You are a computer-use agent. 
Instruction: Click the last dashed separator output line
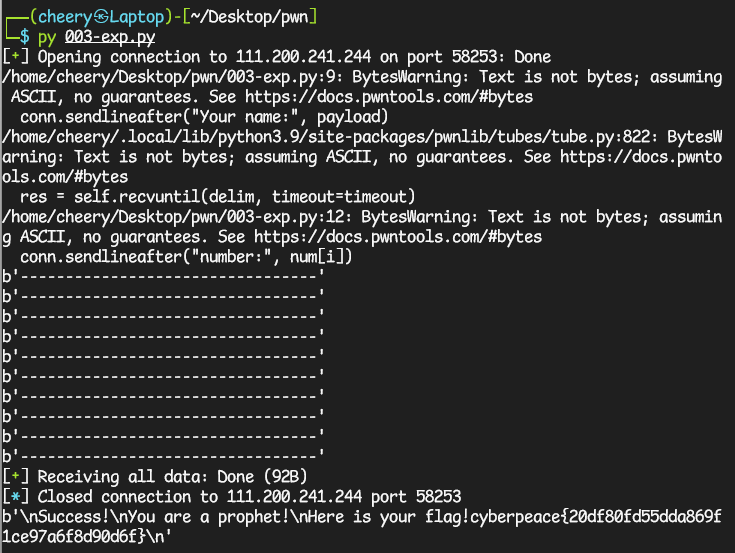point(163,456)
